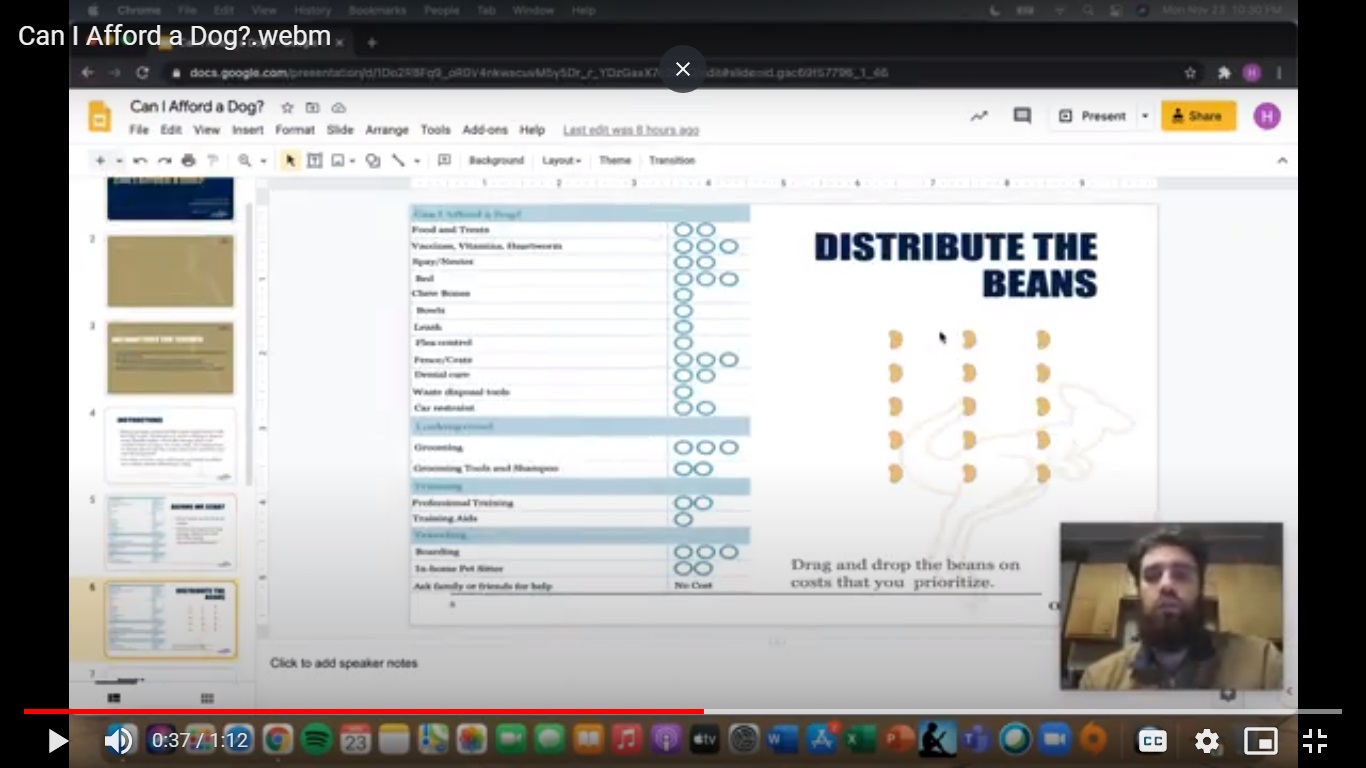Image resolution: width=1366 pixels, height=768 pixels.
Task: Add a comment from the toolbar
Action: (445, 160)
